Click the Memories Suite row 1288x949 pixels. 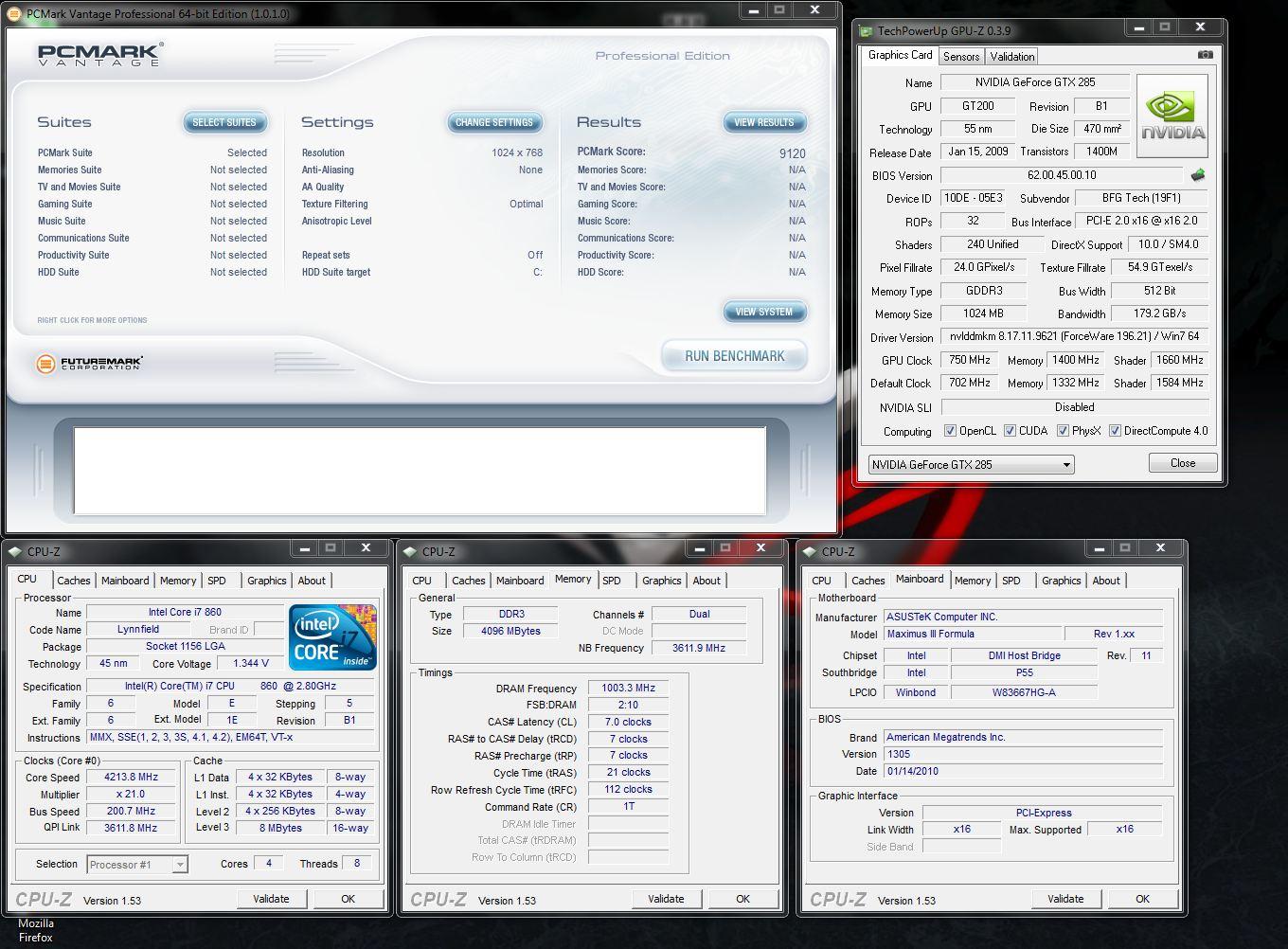(x=152, y=170)
